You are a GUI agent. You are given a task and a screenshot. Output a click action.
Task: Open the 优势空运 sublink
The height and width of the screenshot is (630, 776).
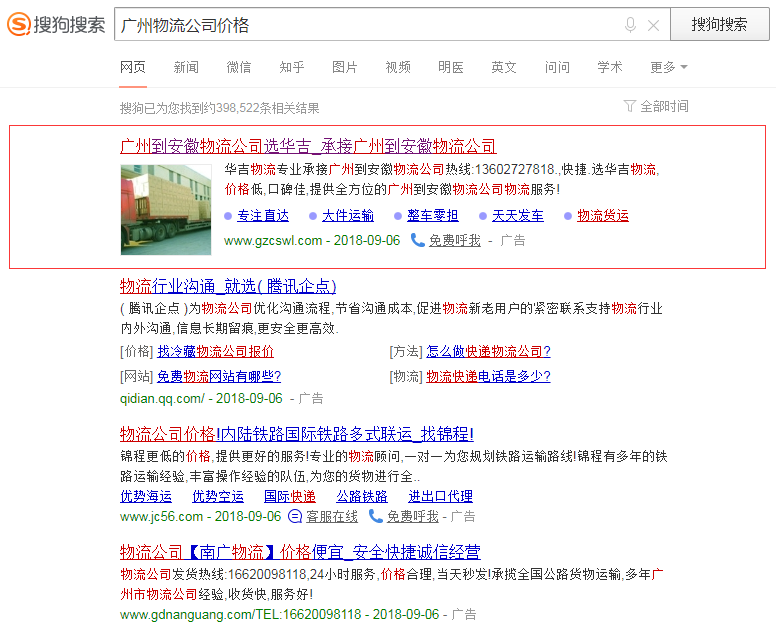click(x=218, y=496)
